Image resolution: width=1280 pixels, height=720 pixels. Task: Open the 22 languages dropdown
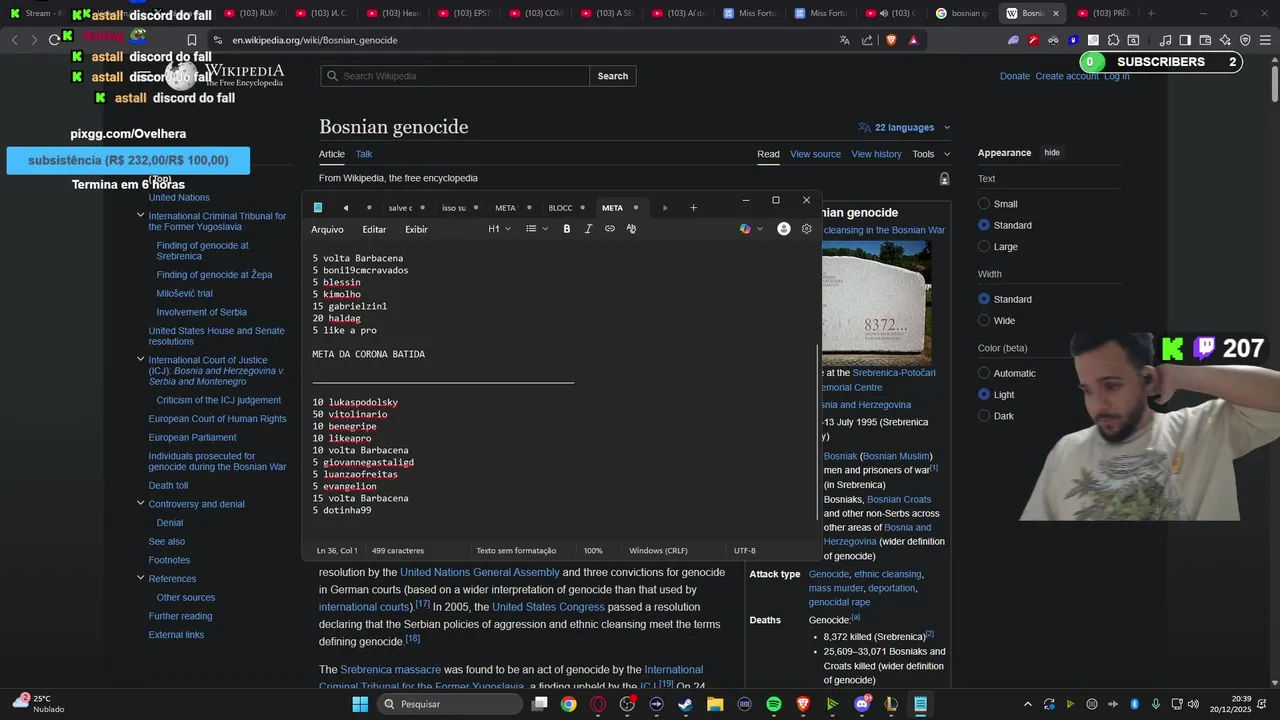(904, 127)
